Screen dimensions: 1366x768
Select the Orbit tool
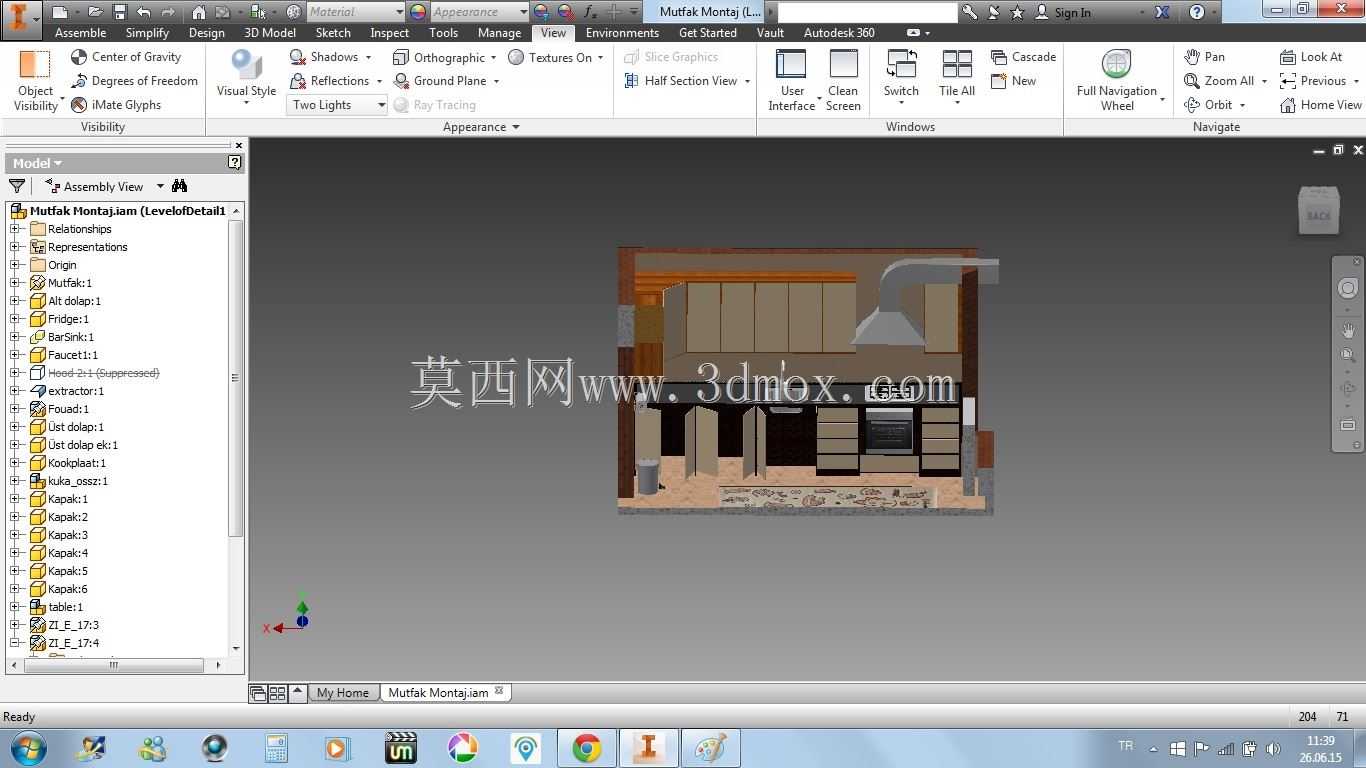click(x=1208, y=105)
